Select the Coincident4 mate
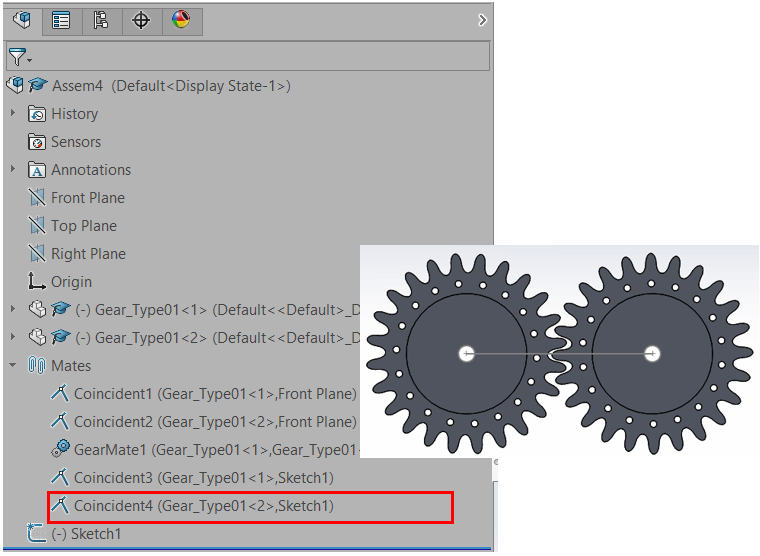The image size is (760, 556). click(204, 506)
